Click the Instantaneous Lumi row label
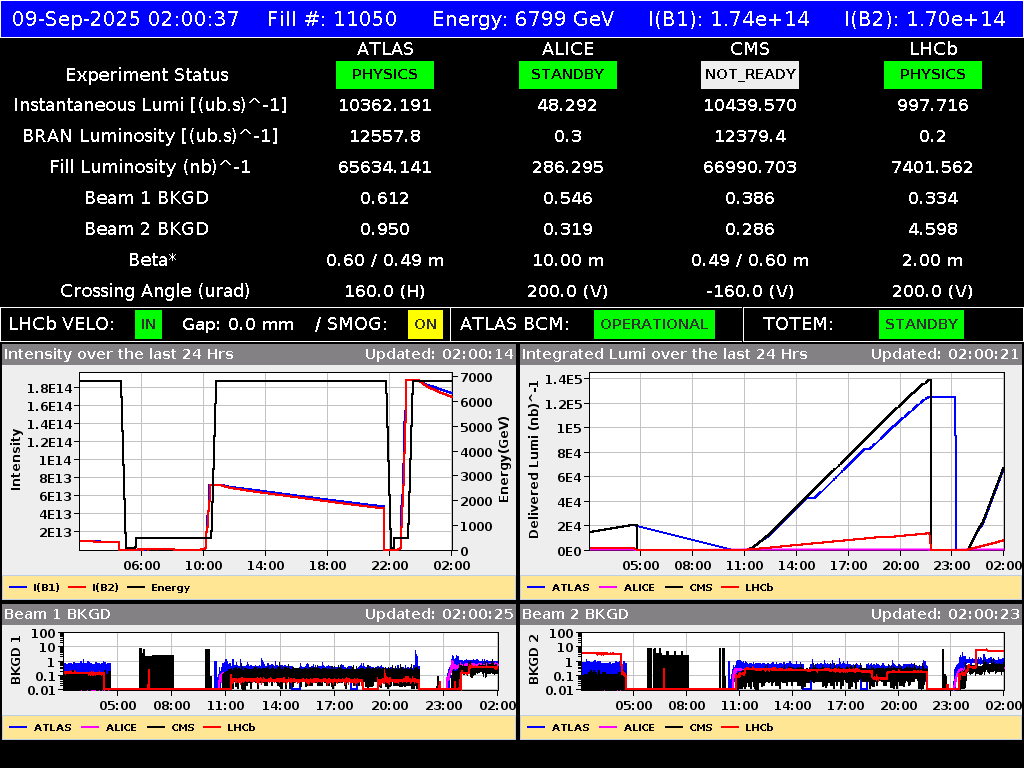This screenshot has width=1024, height=768. [x=150, y=105]
